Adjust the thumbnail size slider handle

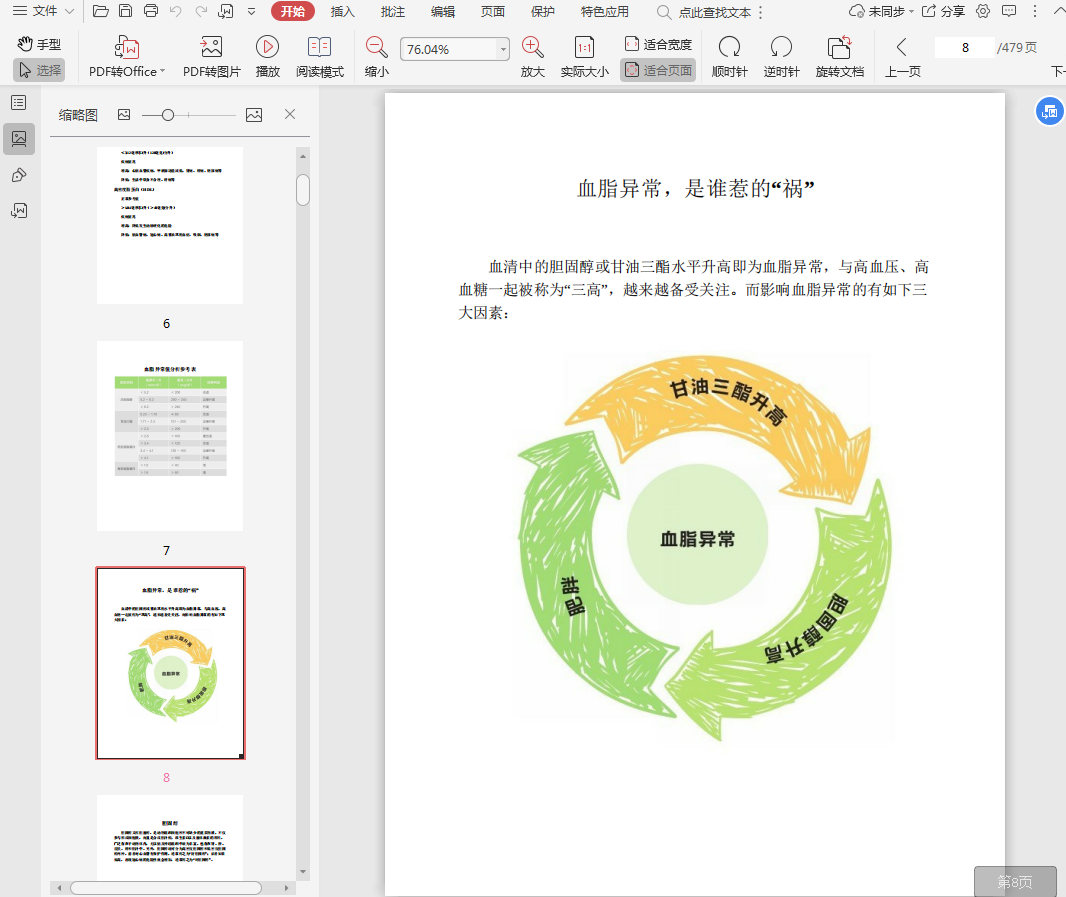click(168, 115)
